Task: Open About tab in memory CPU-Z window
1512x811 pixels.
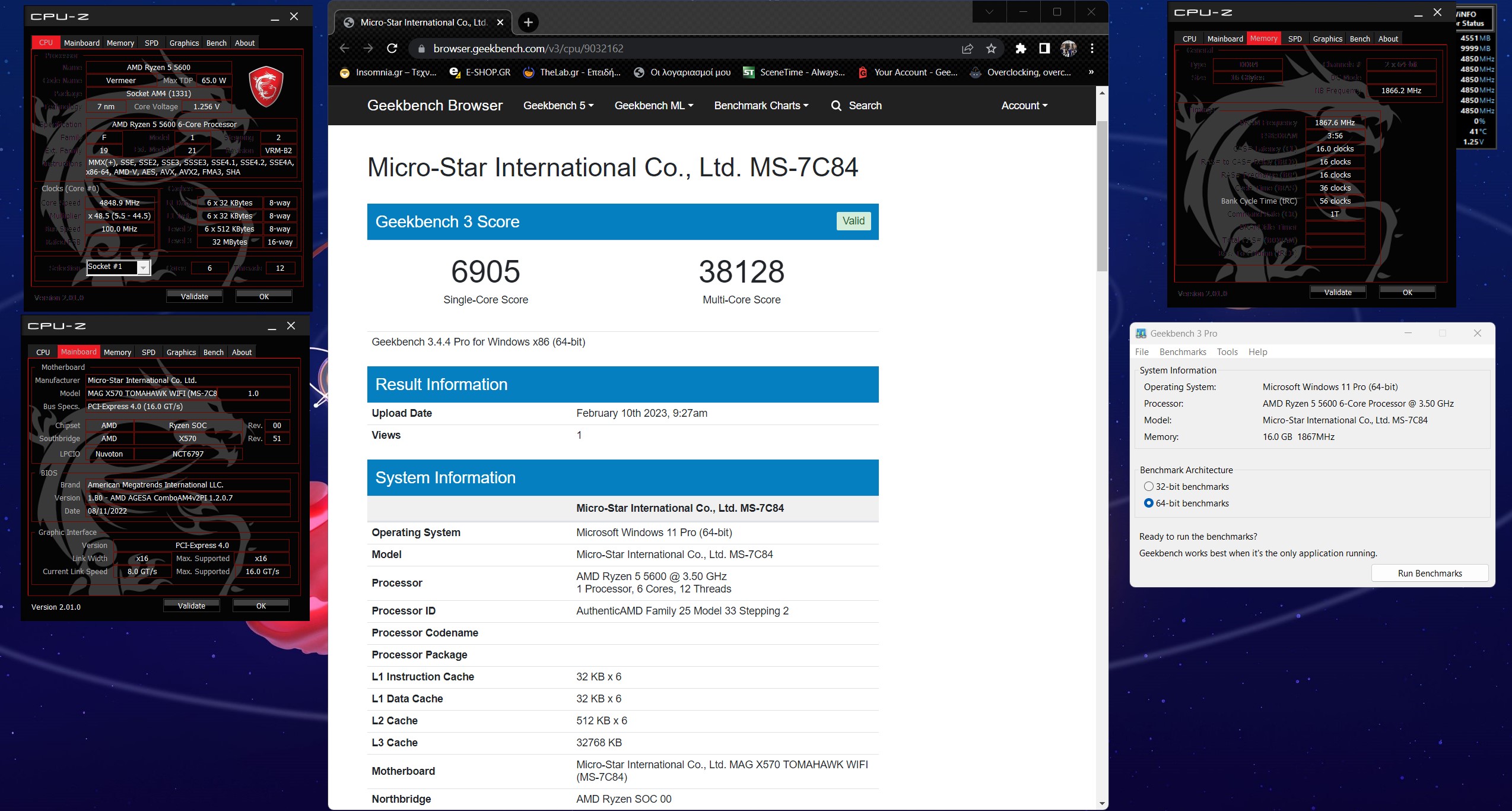Action: (x=1388, y=39)
